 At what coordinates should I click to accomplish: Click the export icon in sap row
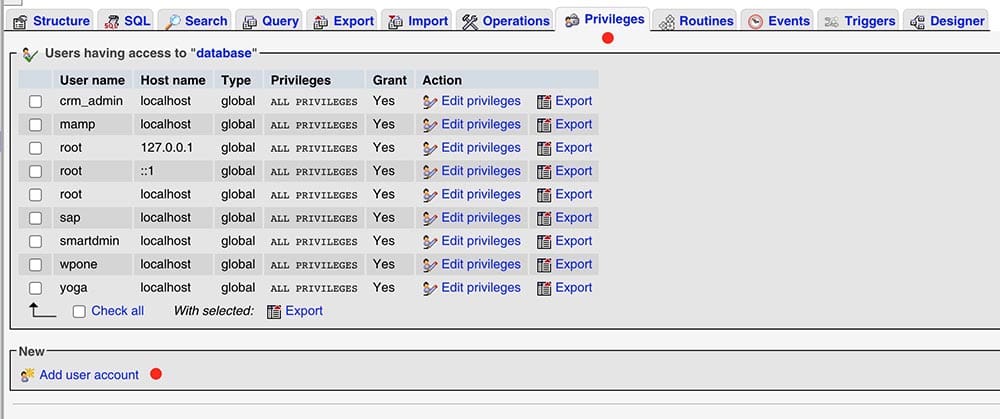[544, 219]
